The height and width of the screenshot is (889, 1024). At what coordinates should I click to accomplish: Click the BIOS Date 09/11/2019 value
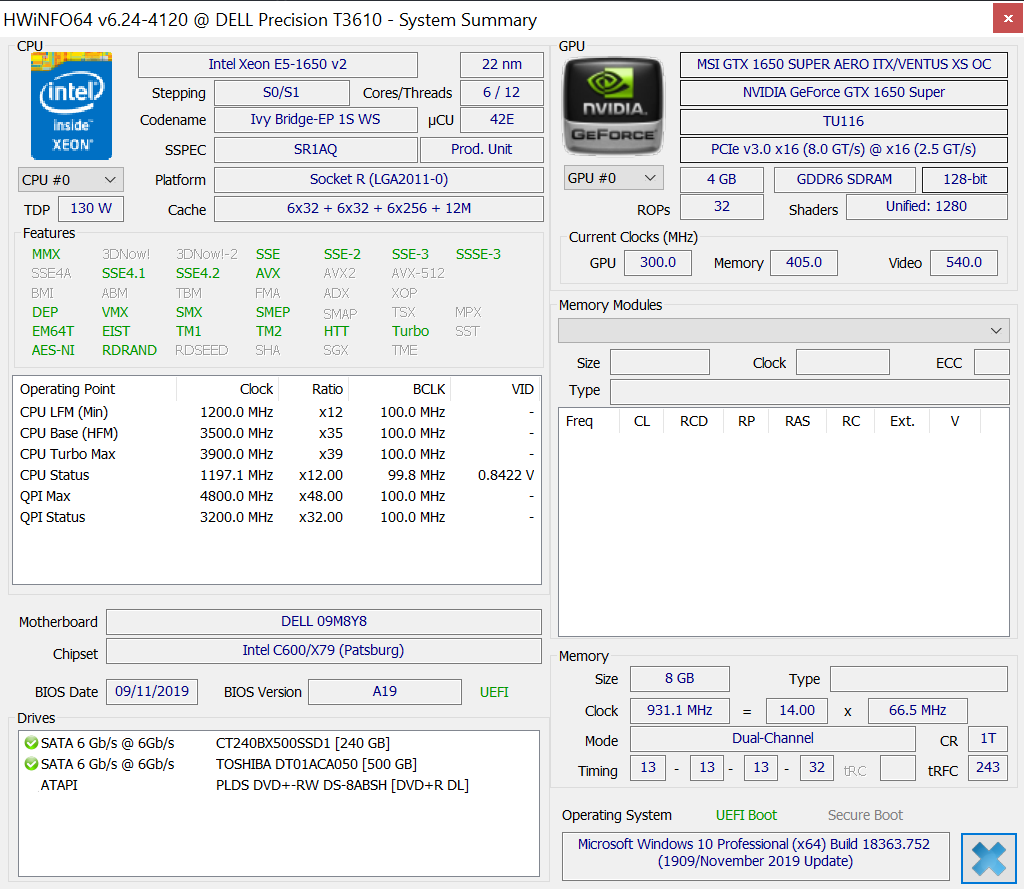pos(152,692)
